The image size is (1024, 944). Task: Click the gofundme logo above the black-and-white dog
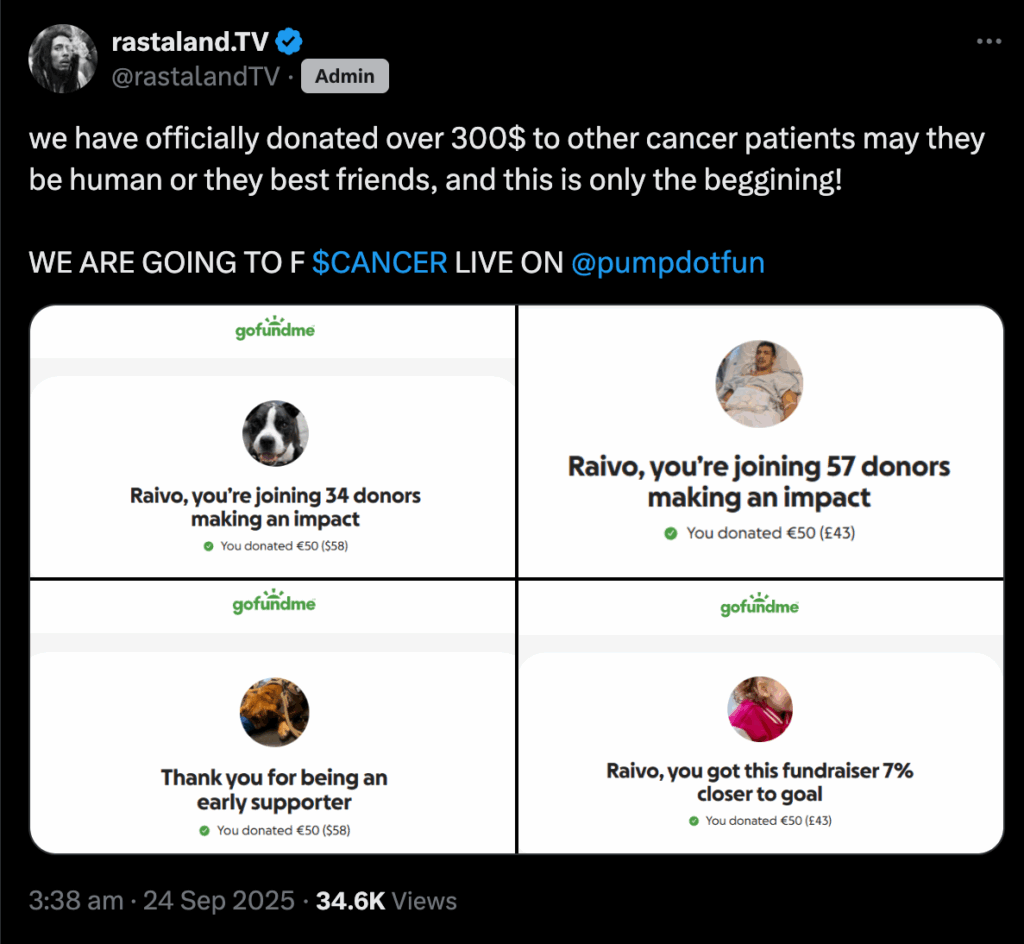(x=274, y=328)
